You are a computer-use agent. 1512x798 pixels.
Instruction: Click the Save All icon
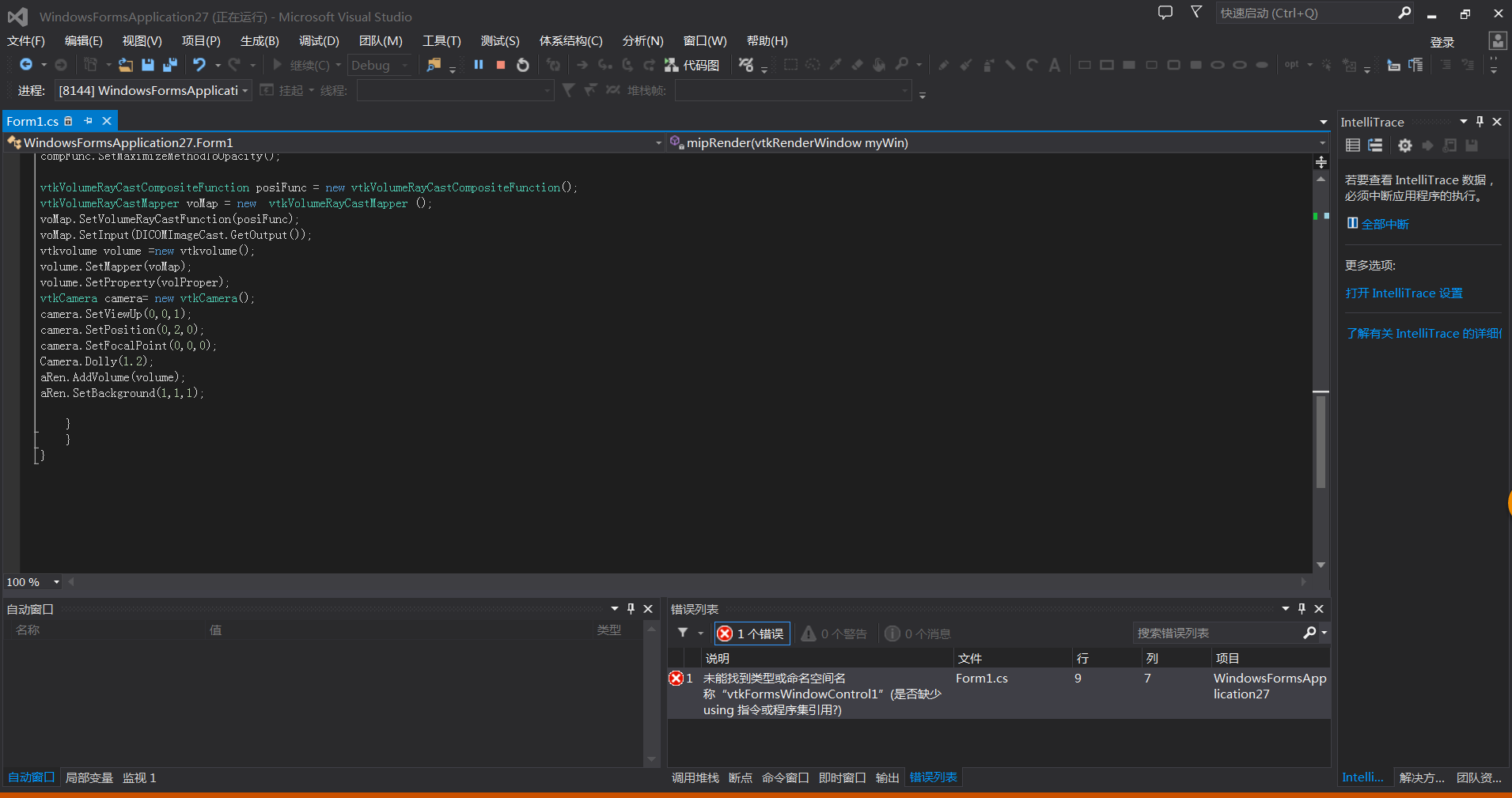pyautogui.click(x=170, y=65)
